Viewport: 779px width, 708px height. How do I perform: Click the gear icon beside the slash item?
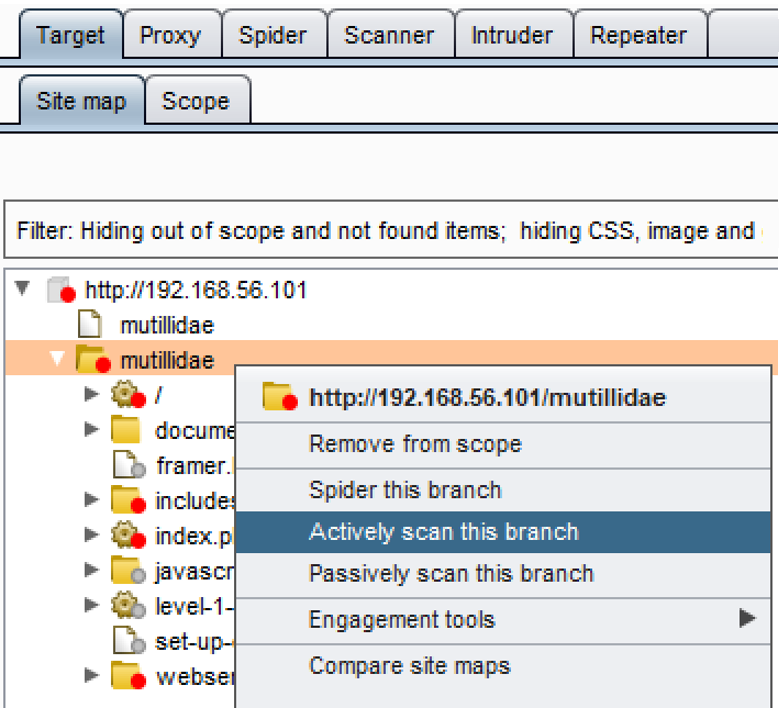click(123, 396)
